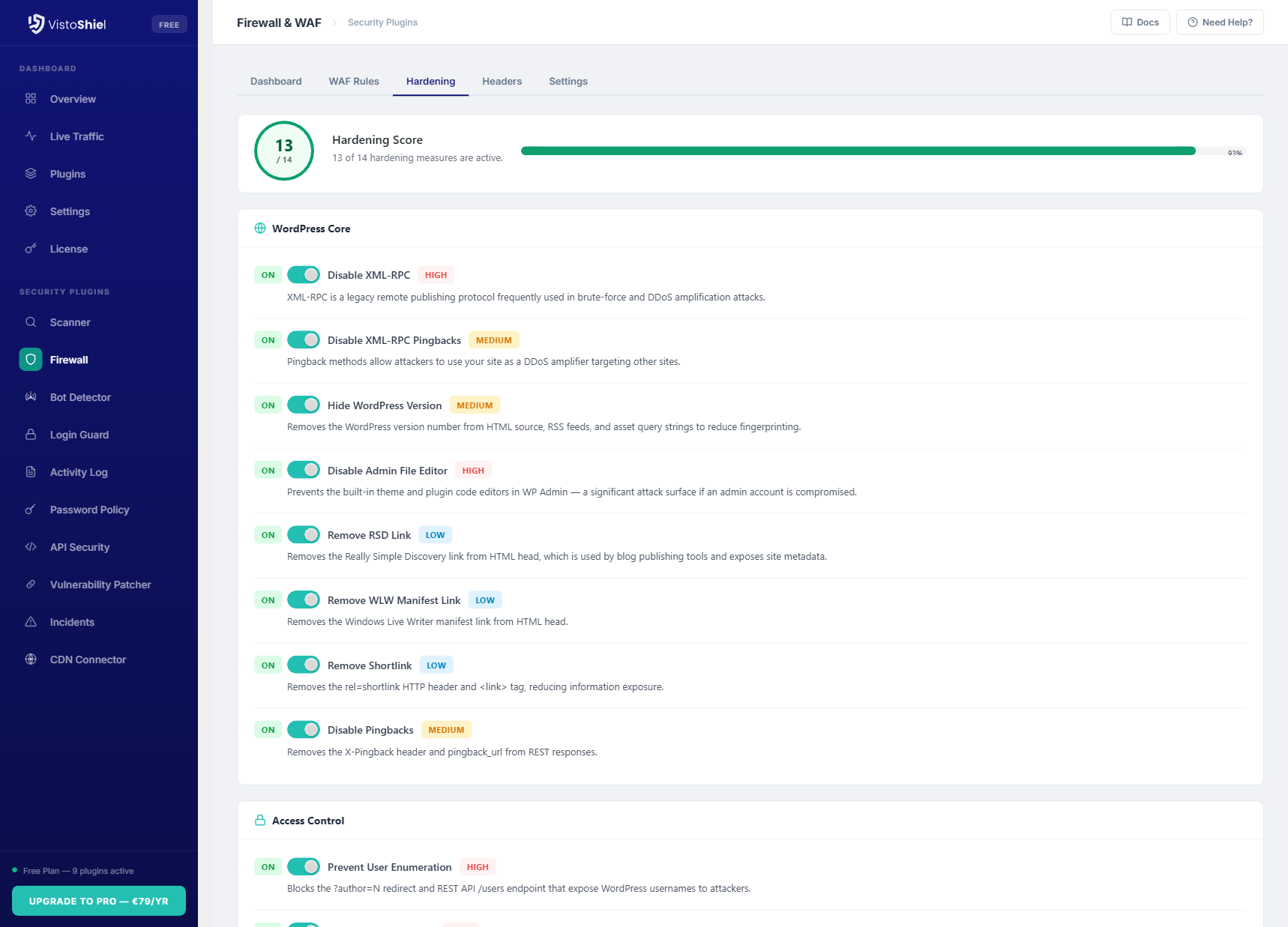Click the Plugins layers icon in sidebar
Viewport: 1288px width, 927px height.
click(31, 173)
